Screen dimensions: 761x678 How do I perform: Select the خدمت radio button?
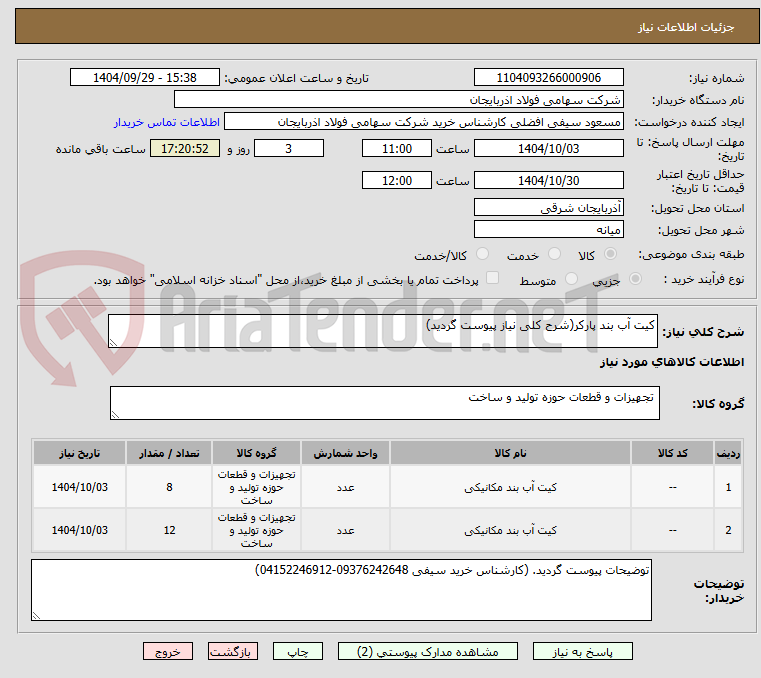tap(554, 254)
